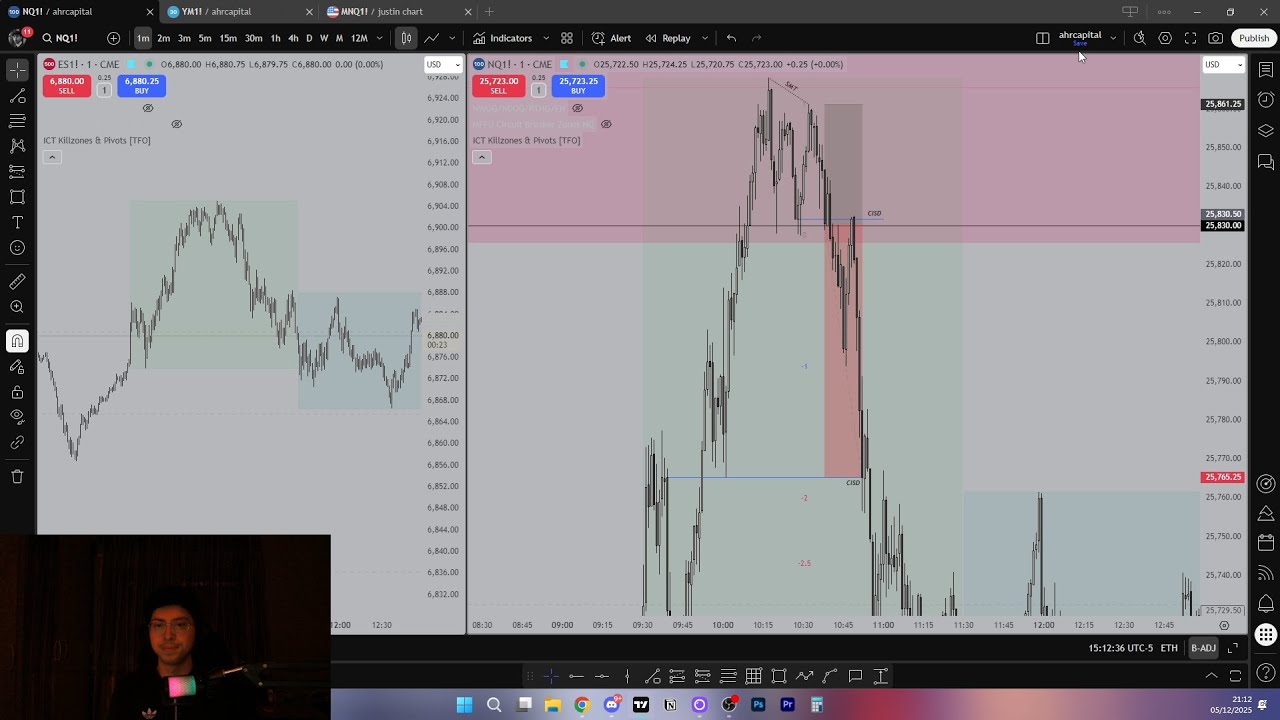Open the patterns drawing tool group
1280x720 pixels.
[x=17, y=146]
